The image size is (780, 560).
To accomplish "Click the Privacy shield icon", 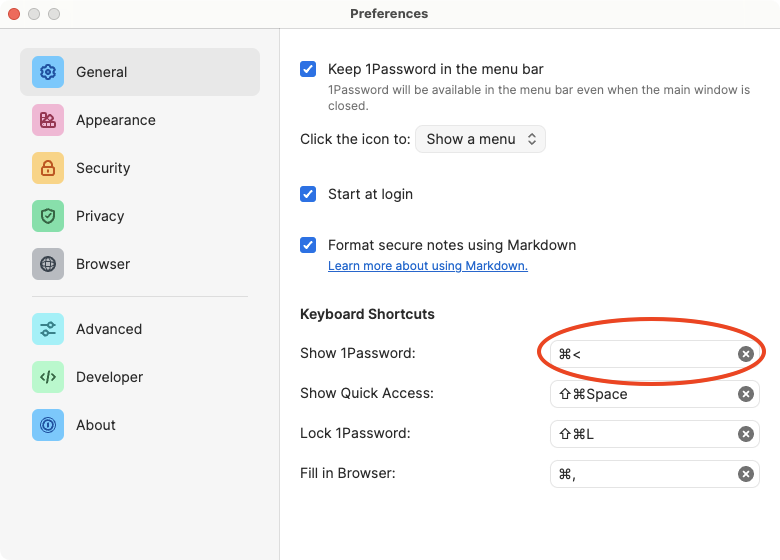I will click(x=48, y=216).
